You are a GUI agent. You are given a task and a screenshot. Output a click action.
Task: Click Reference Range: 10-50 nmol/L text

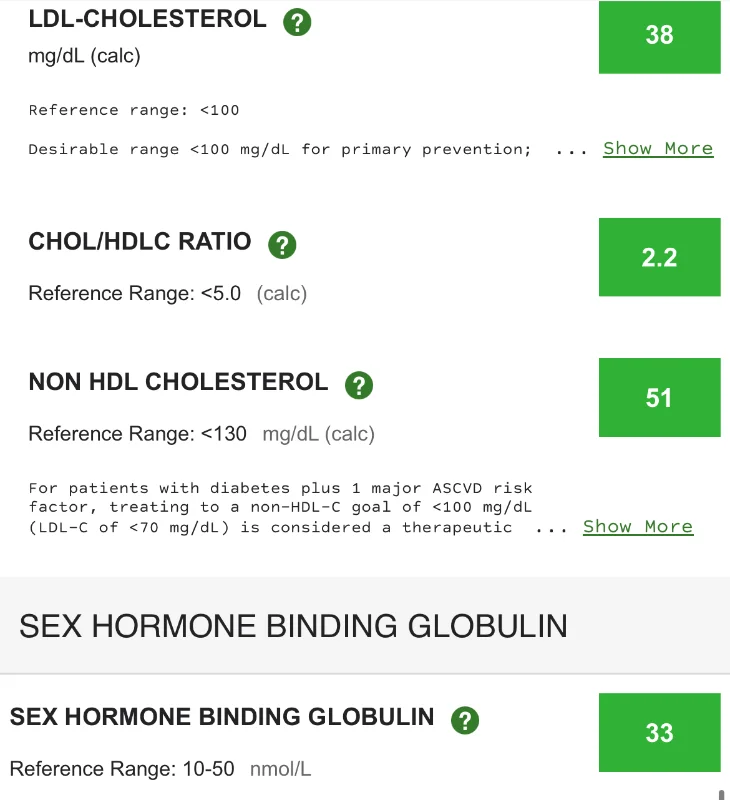click(160, 769)
